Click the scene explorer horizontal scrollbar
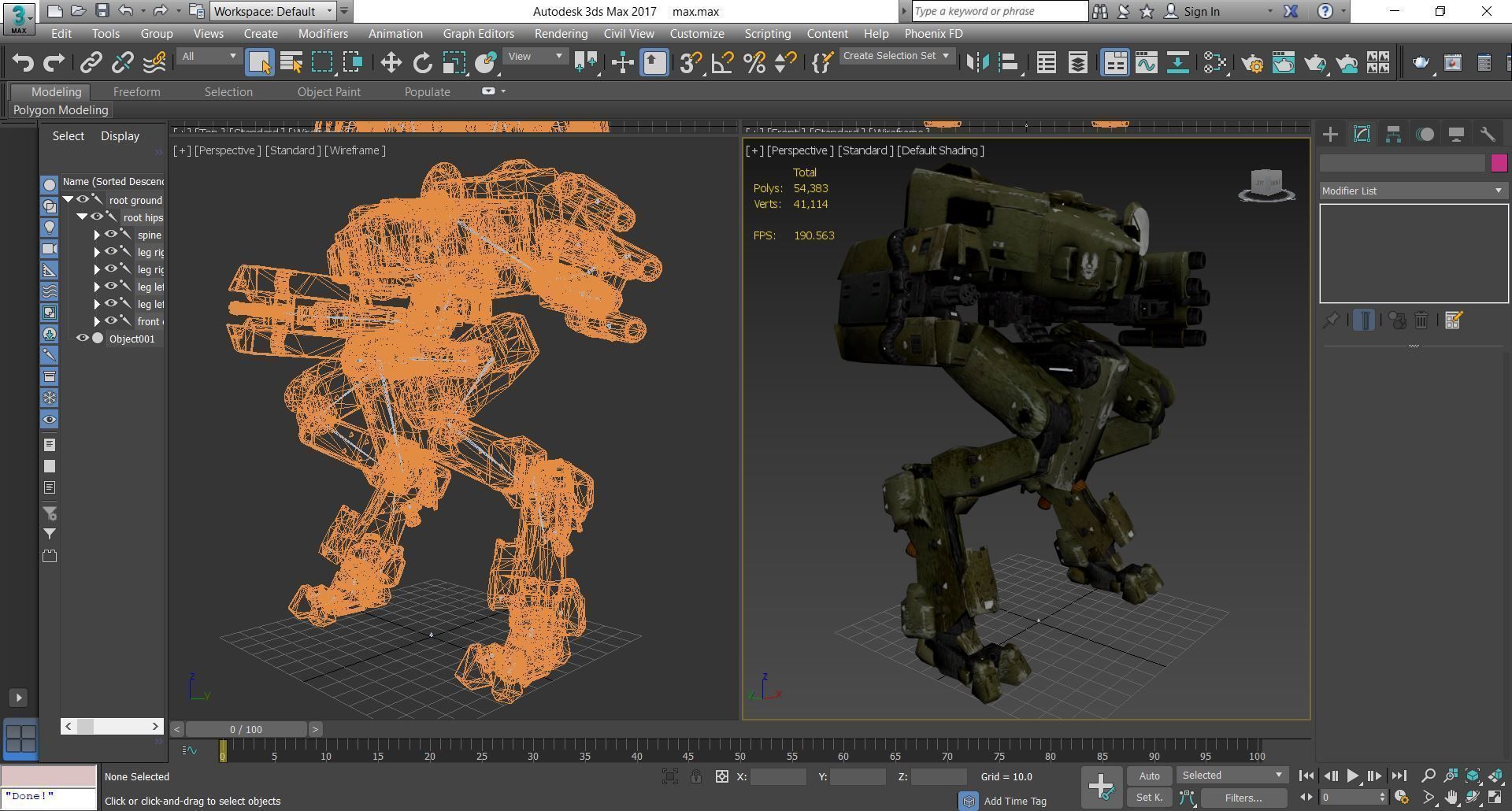The image size is (1512, 811). (x=112, y=726)
